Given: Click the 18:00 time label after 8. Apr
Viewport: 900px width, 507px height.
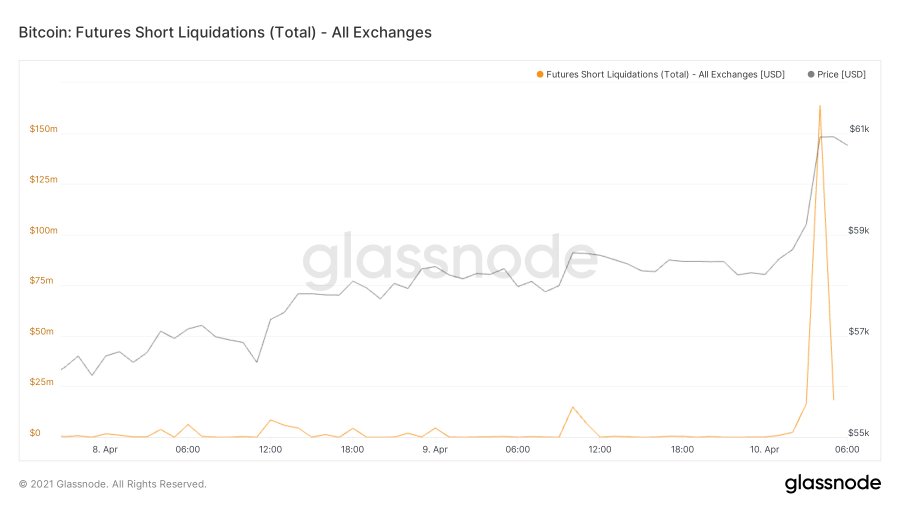Looking at the screenshot, I should coord(352,449).
